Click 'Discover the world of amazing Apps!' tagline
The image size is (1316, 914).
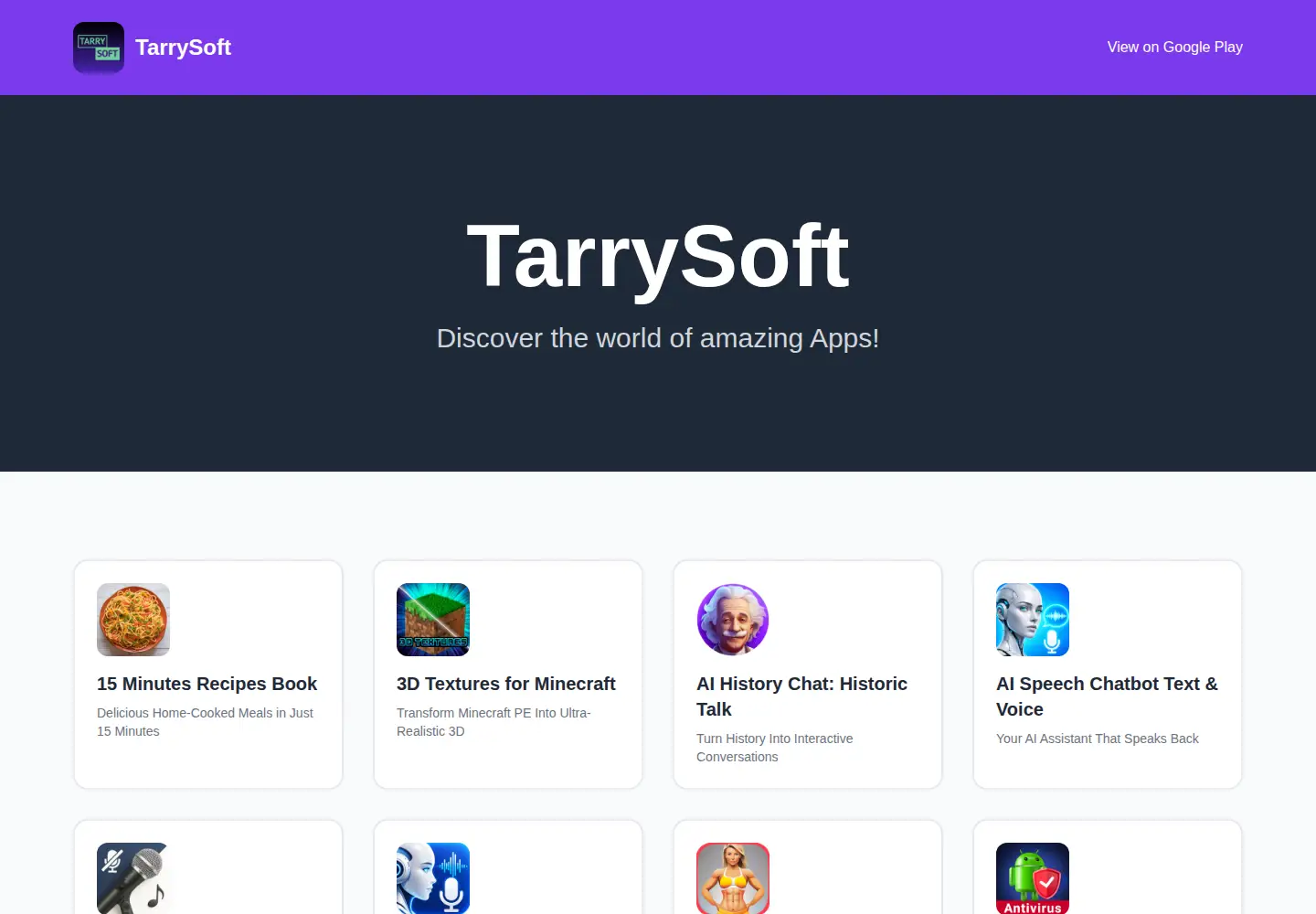click(x=658, y=338)
